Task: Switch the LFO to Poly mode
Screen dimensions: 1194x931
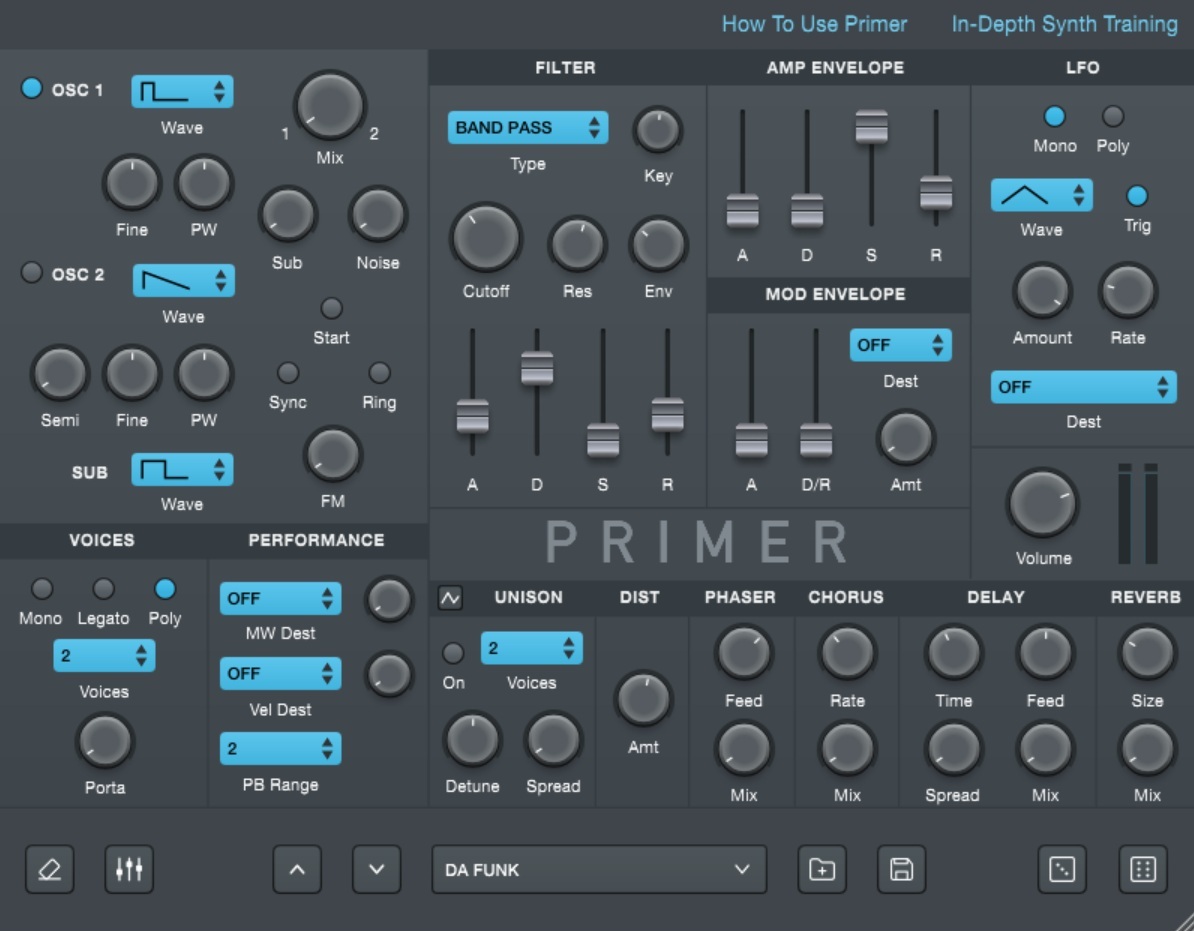Action: (1112, 116)
